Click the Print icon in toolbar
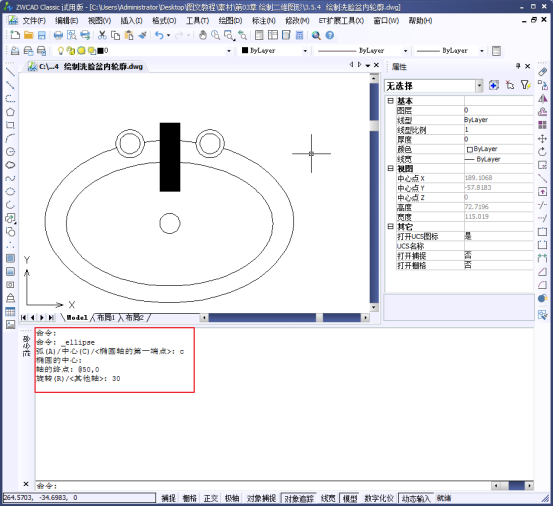Viewport: 553px width, 507px height. [x=58, y=35]
